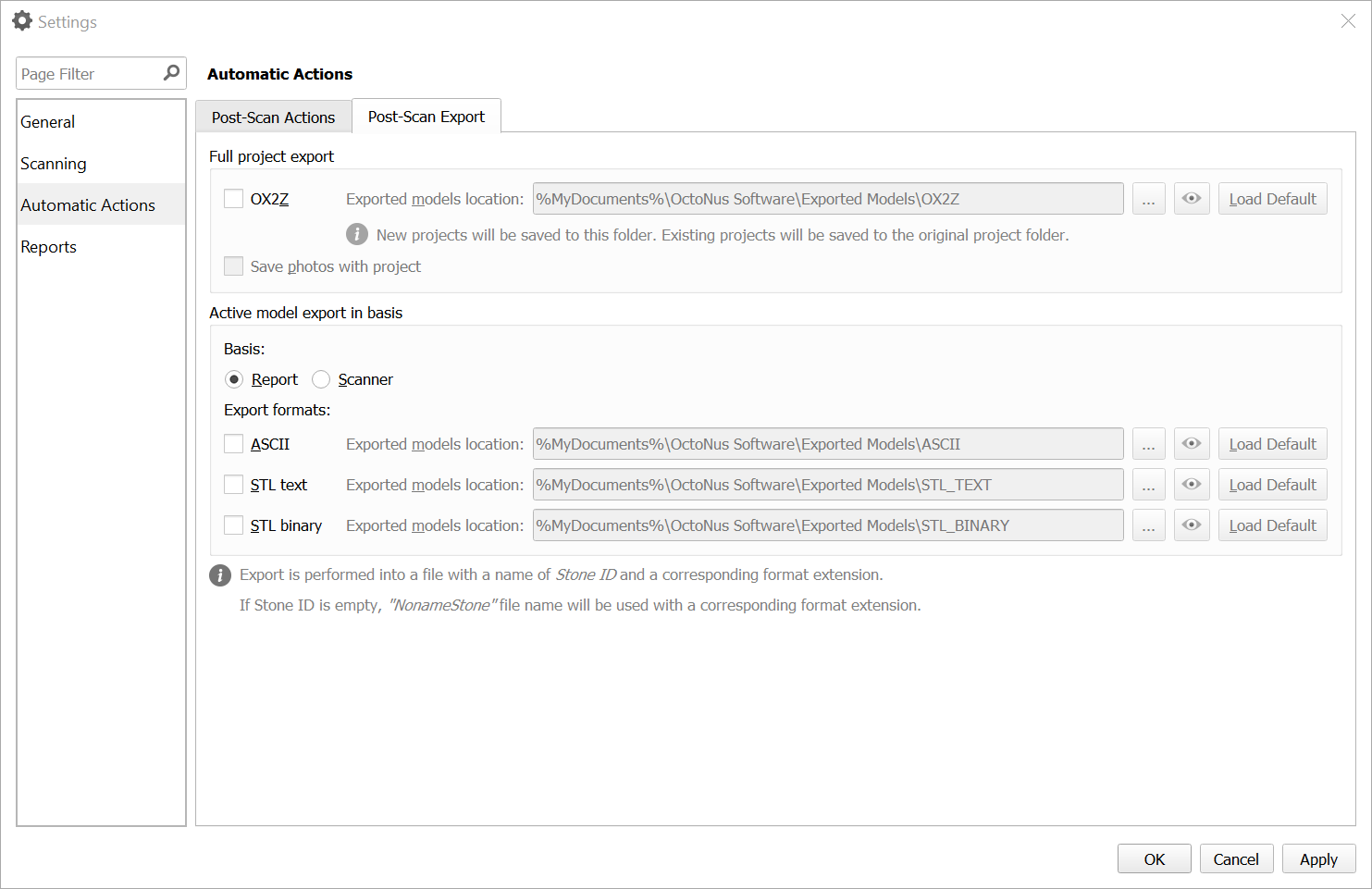Check the STL text export format
Image resolution: width=1372 pixels, height=889 pixels.
(x=233, y=484)
